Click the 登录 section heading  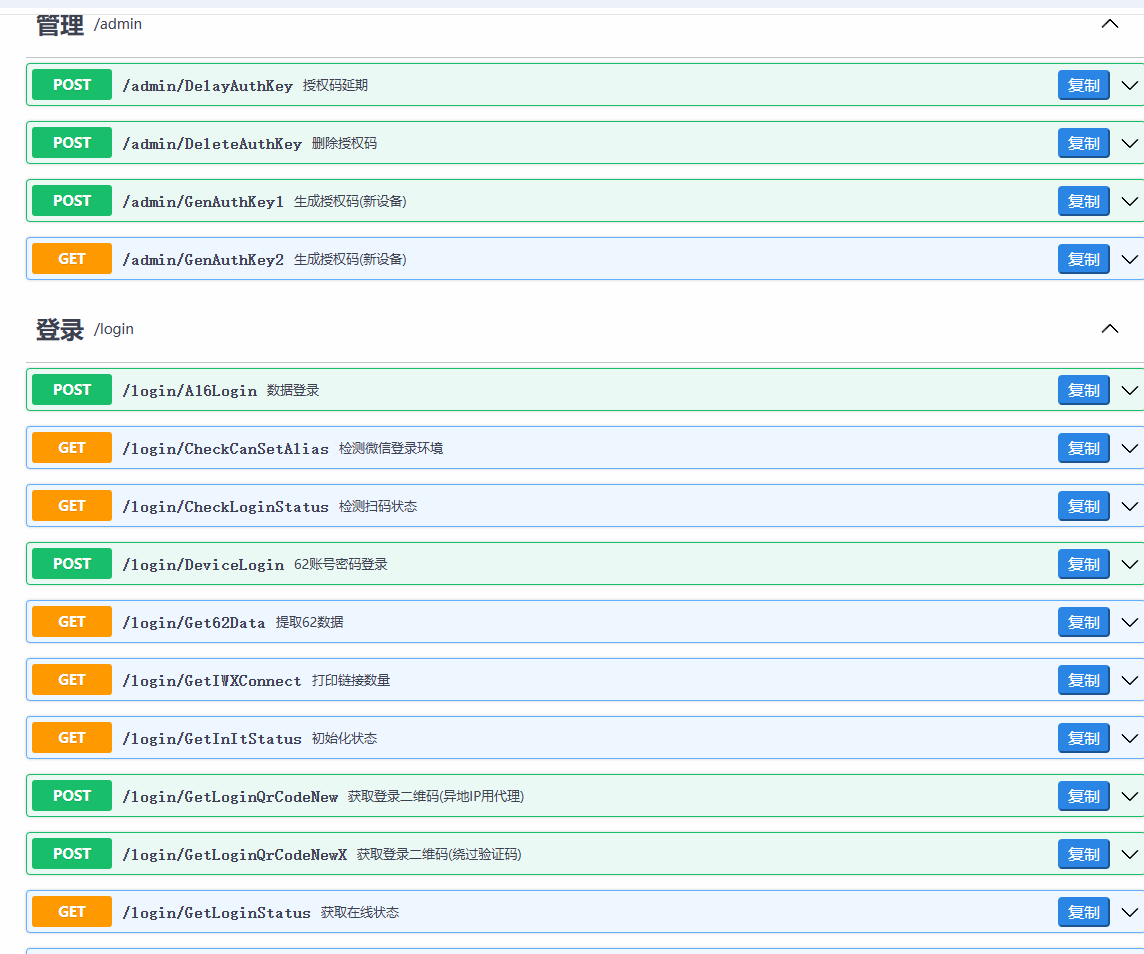[x=60, y=329]
